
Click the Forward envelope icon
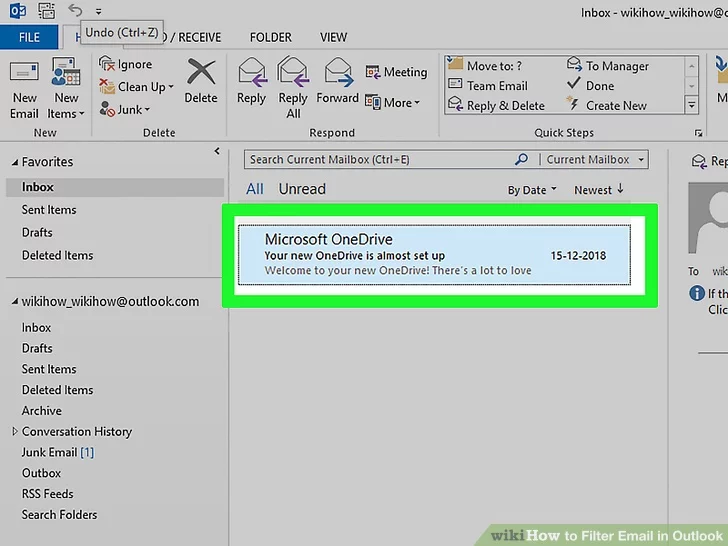pyautogui.click(x=338, y=72)
